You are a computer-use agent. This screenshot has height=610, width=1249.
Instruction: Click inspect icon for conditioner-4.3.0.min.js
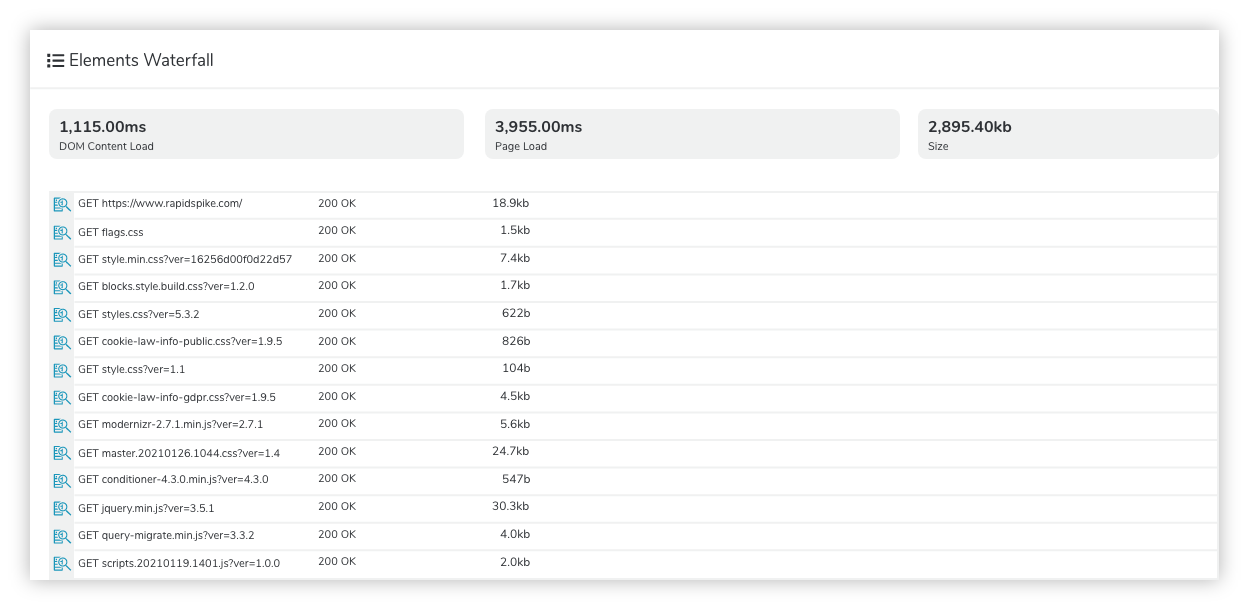coord(62,480)
